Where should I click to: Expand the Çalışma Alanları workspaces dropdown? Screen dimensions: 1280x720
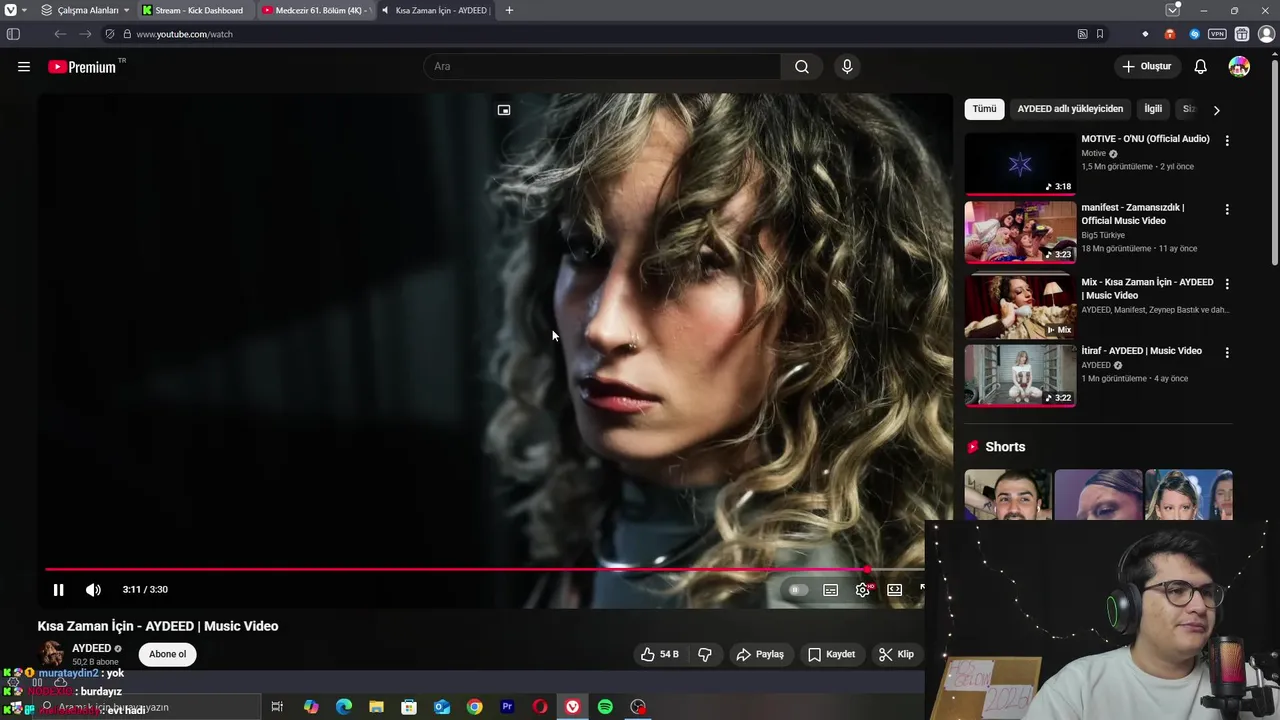[x=86, y=10]
